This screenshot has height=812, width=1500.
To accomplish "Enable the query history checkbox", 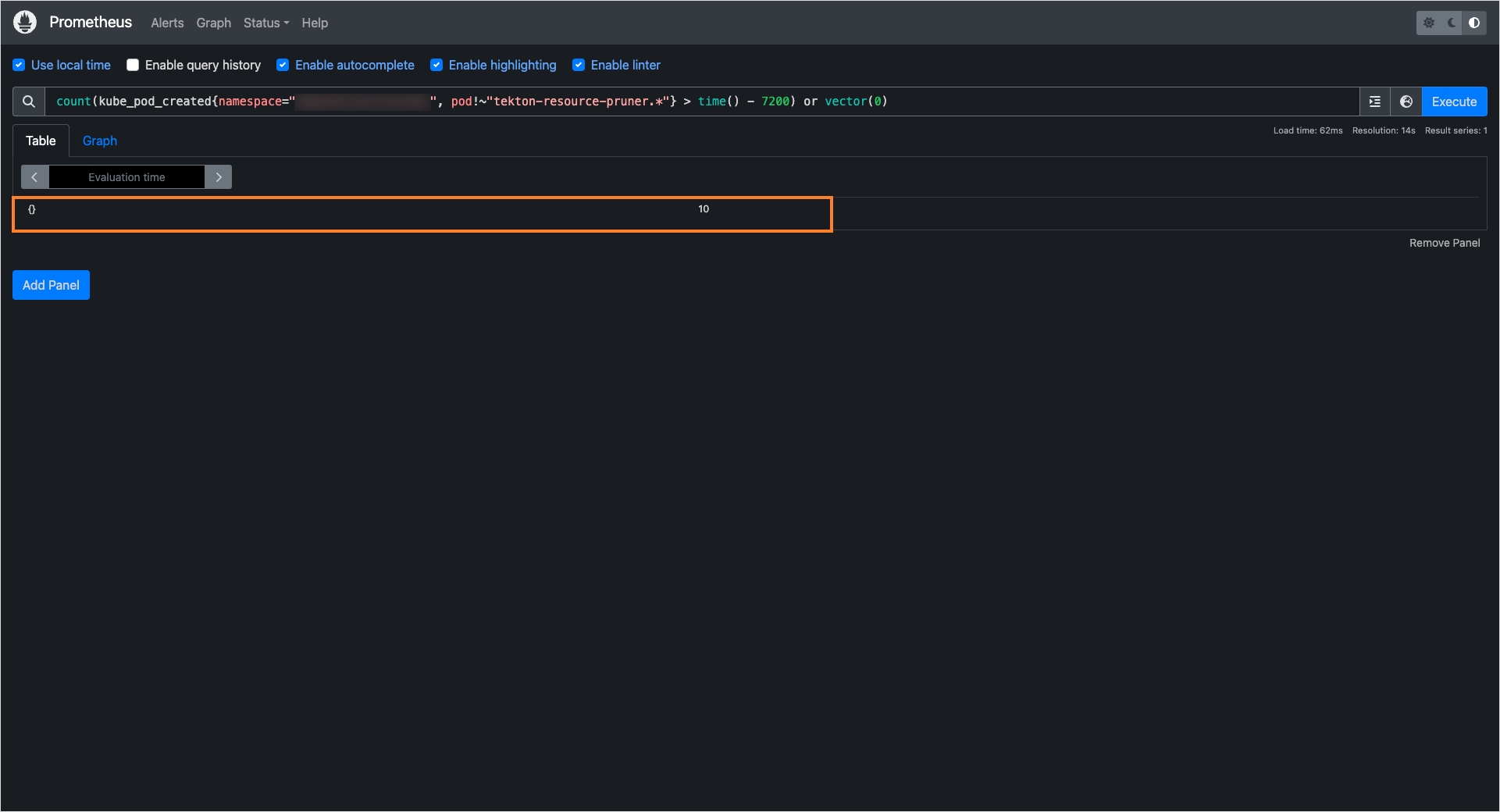I will (x=133, y=65).
